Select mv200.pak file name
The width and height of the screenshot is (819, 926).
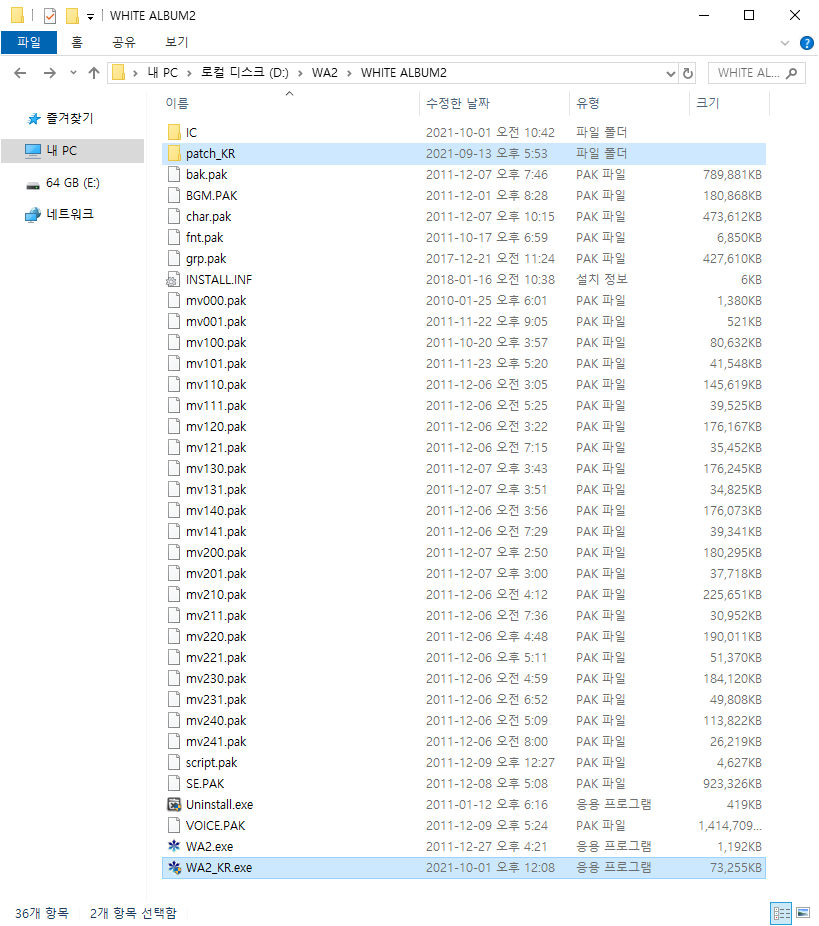click(x=216, y=553)
